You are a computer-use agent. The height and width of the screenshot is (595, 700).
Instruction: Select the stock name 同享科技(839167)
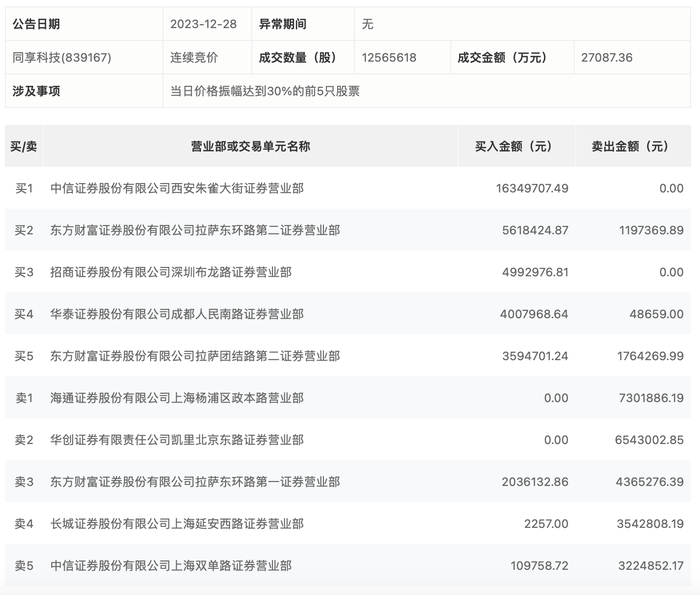pos(62,58)
